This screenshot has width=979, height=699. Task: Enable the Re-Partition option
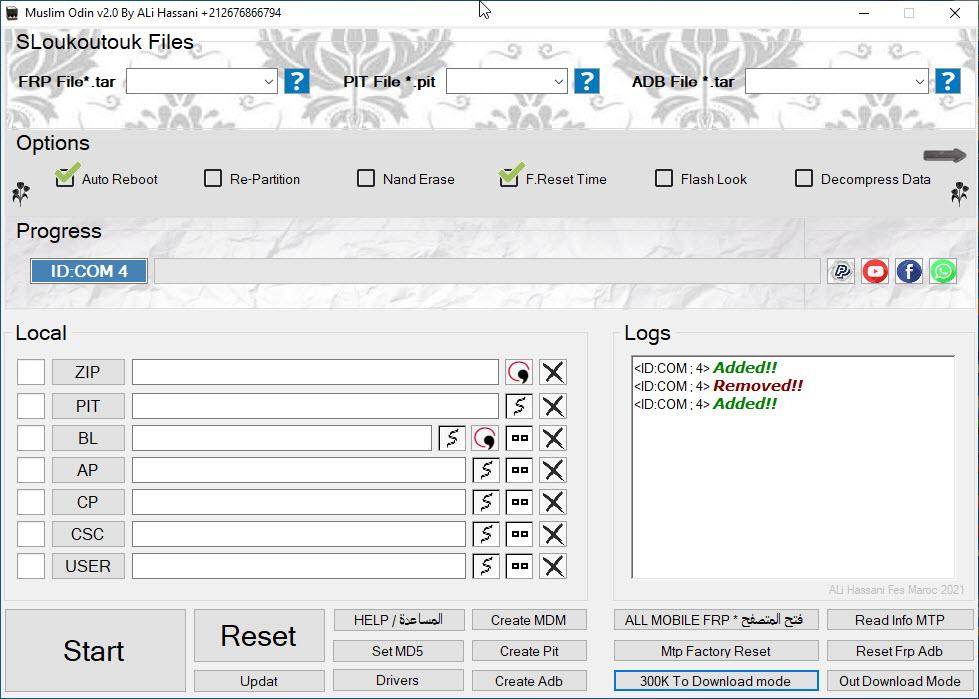click(213, 178)
